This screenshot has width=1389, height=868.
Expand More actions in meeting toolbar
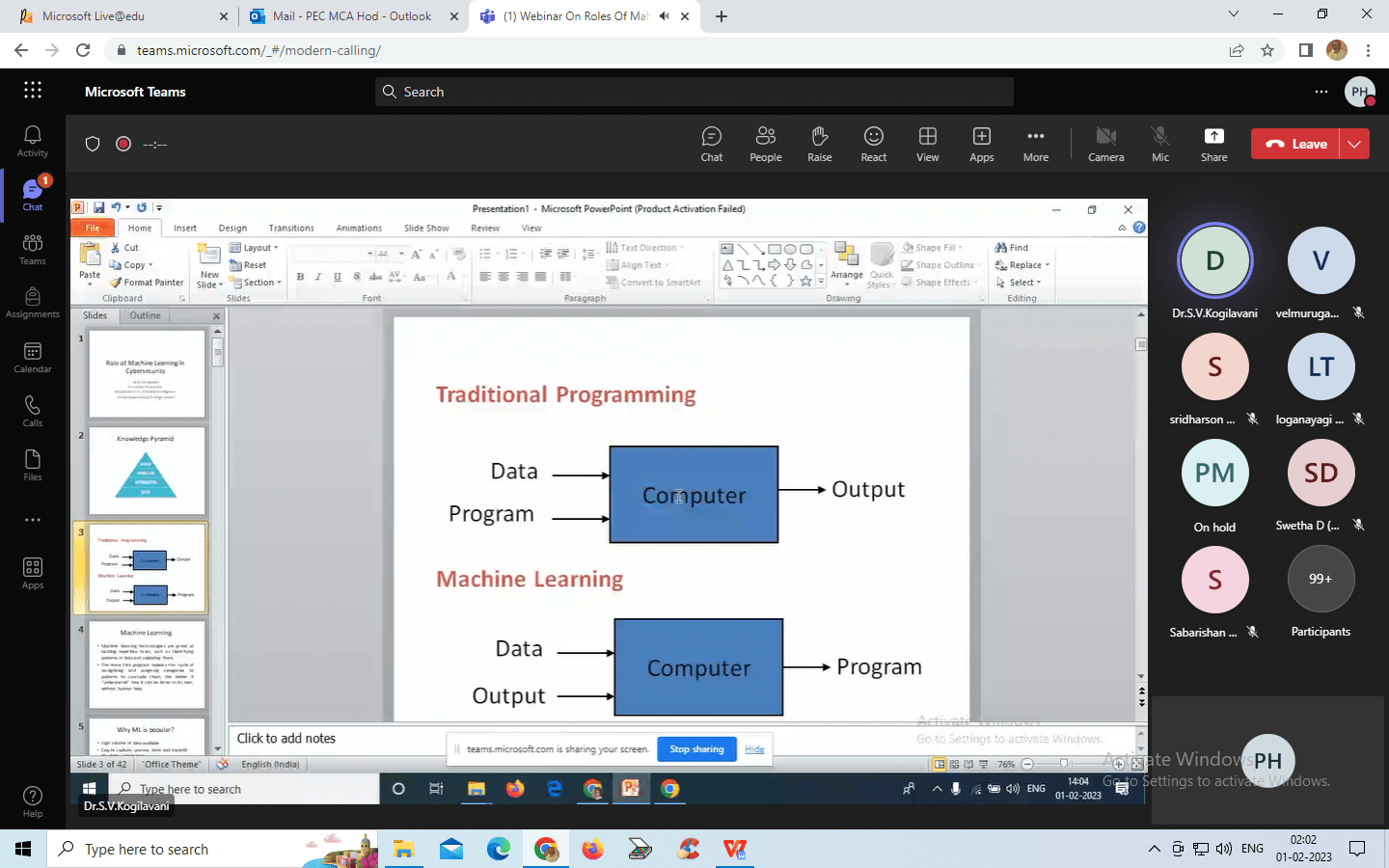click(1036, 144)
